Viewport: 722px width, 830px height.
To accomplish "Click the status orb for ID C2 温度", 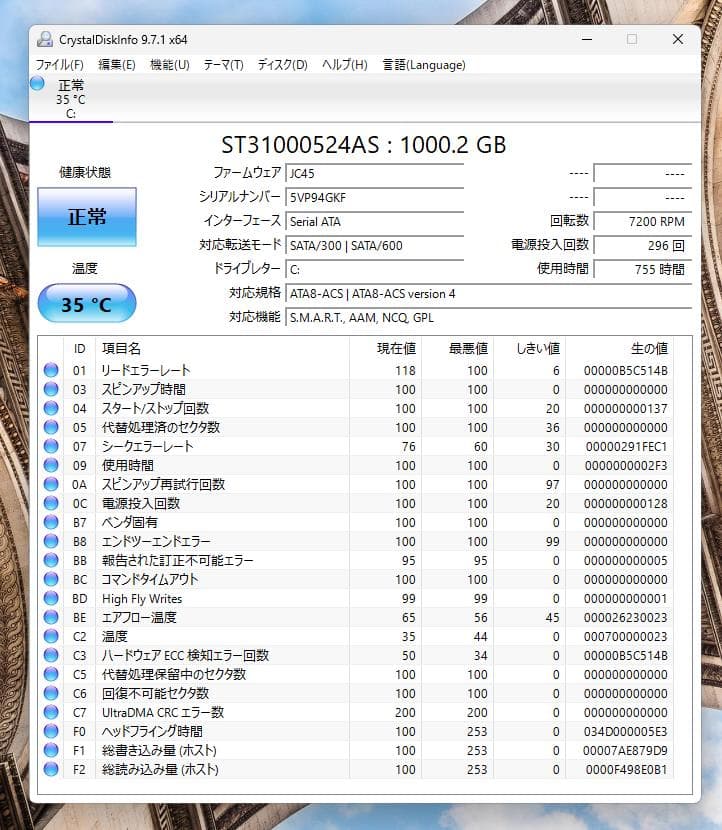I will coord(51,636).
